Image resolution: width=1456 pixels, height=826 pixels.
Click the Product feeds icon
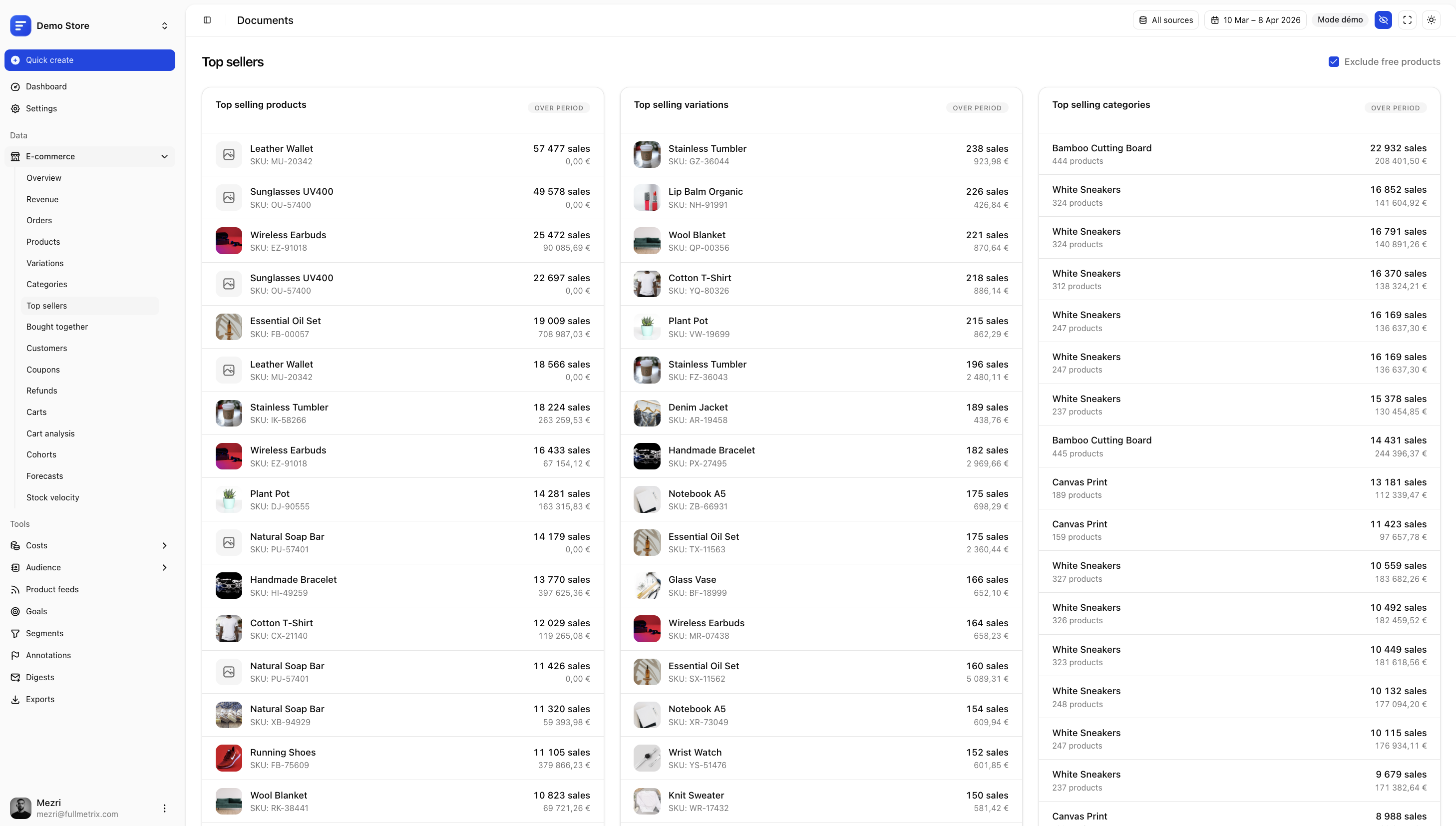(15, 589)
